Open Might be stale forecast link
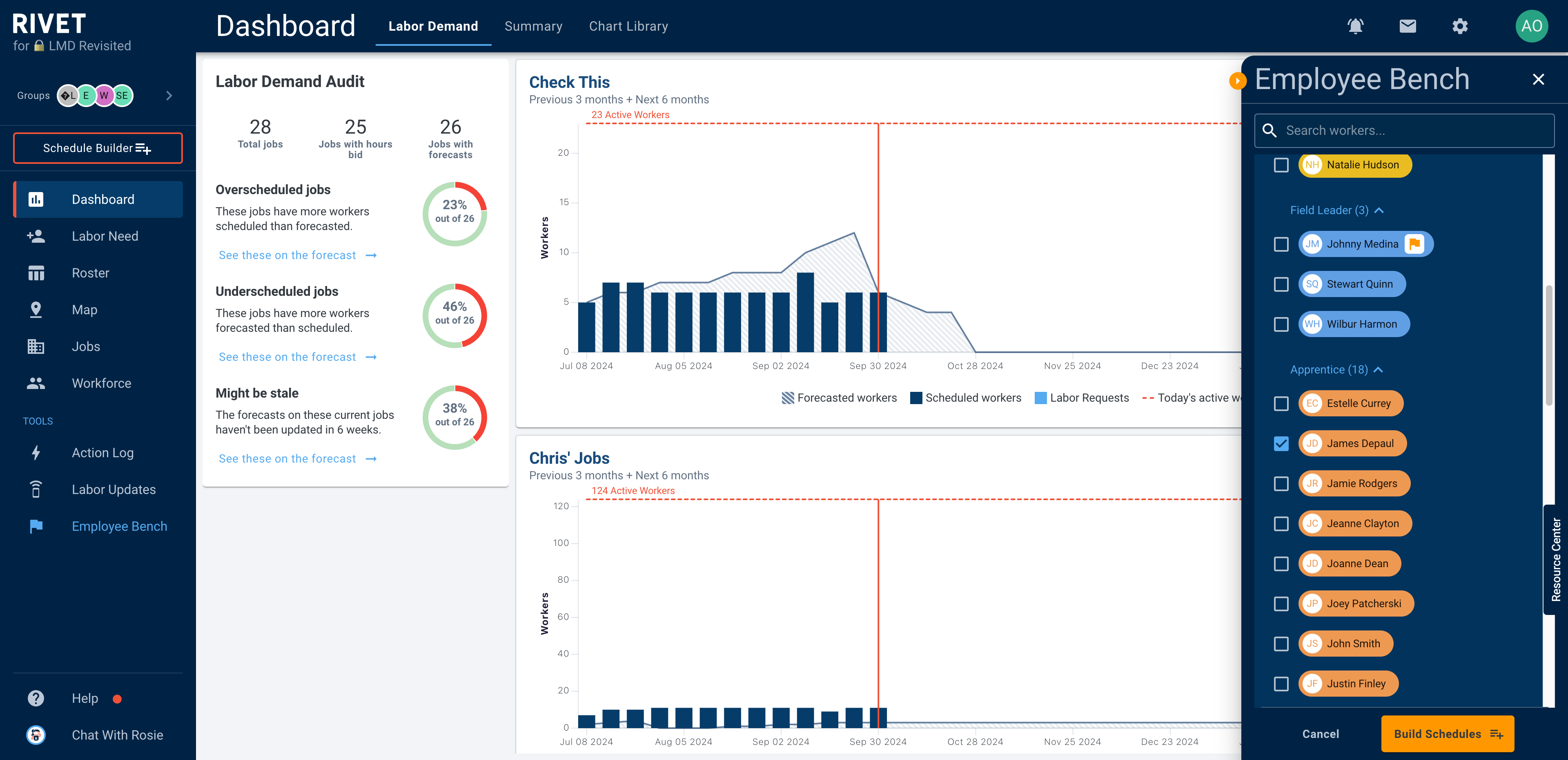 (x=298, y=458)
